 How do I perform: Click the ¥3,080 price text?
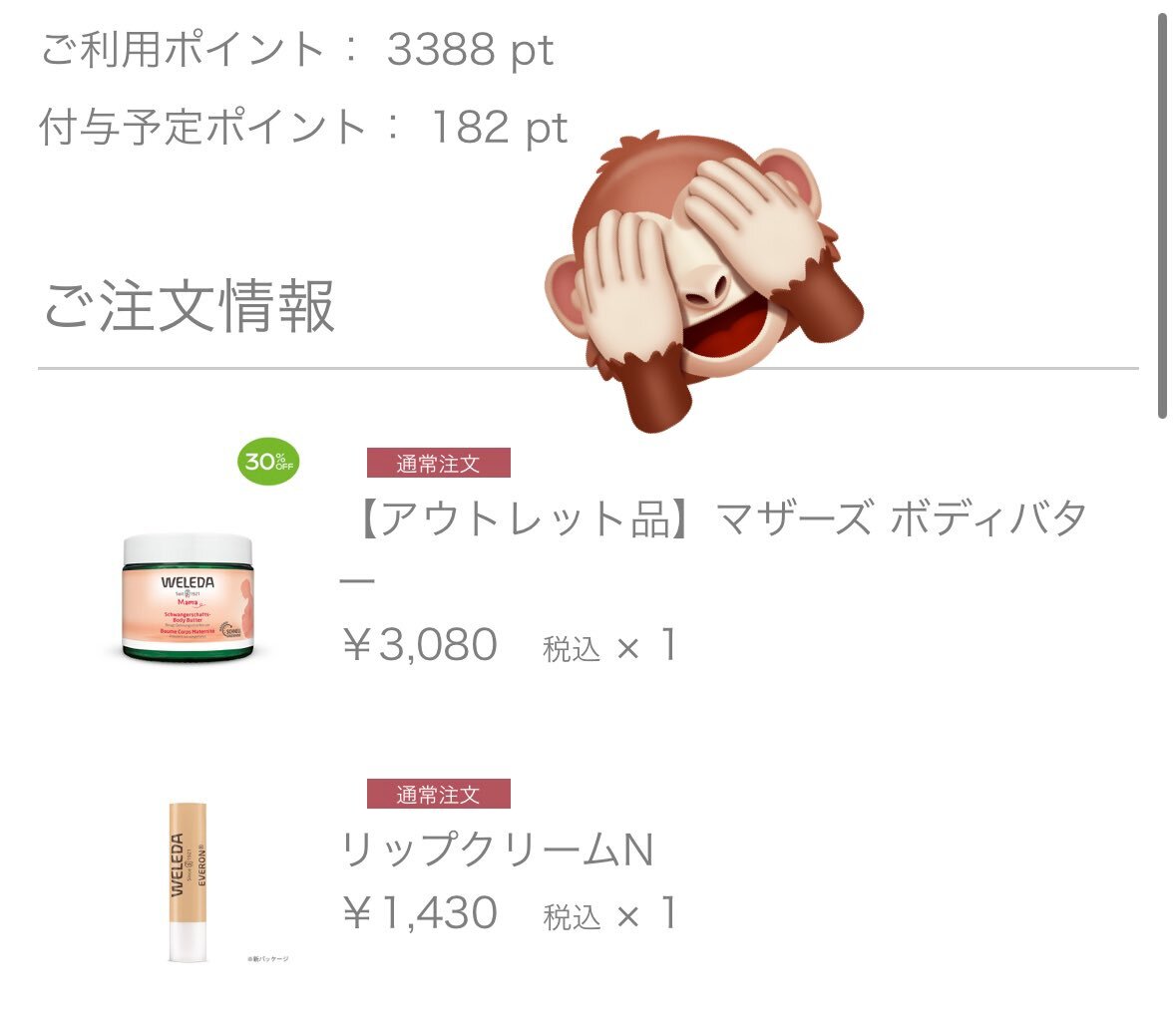tap(420, 645)
